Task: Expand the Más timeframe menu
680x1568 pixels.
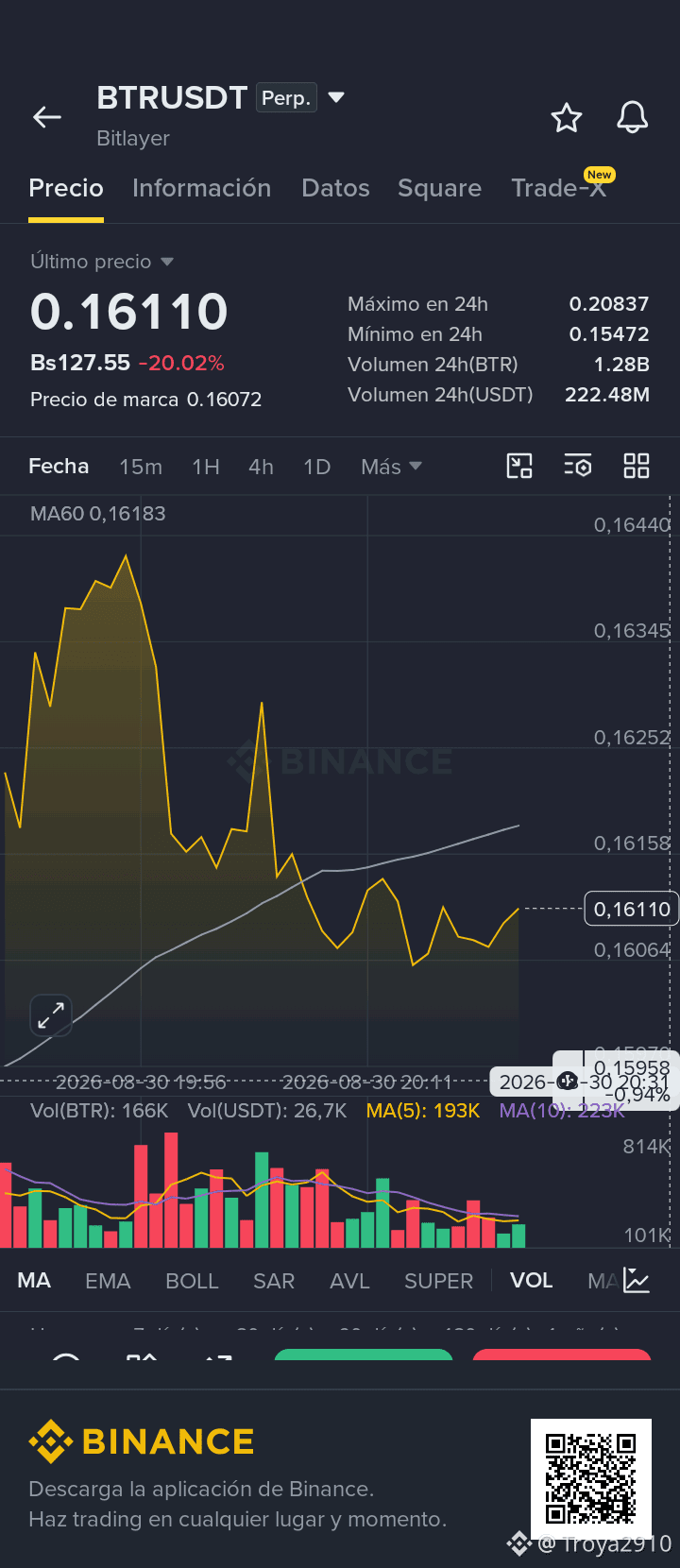Action: pos(391,467)
